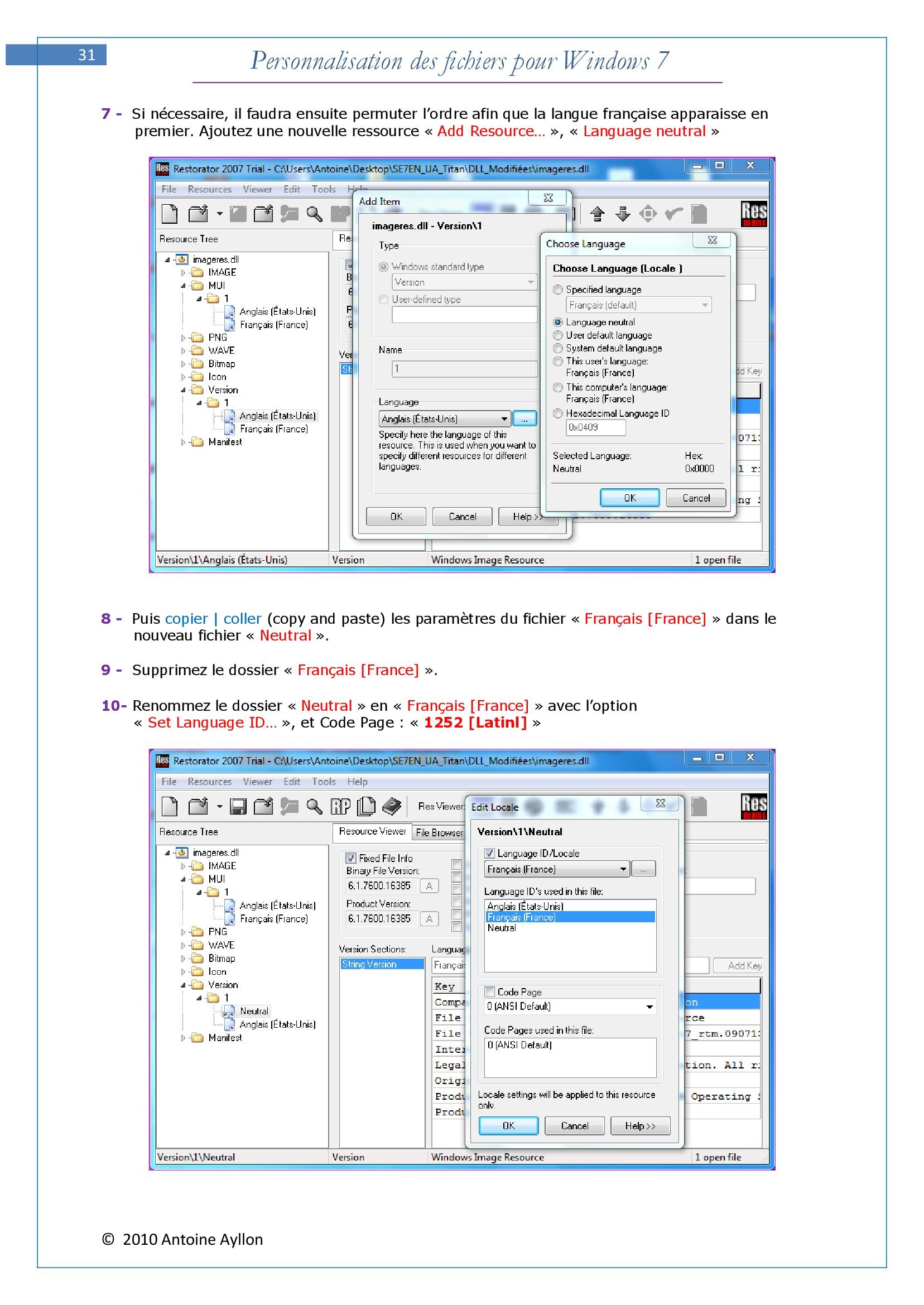Open Language dropdown showing Anglais (États-Unis)
Image resolution: width=924 pixels, height=1305 pixels.
tap(444, 418)
